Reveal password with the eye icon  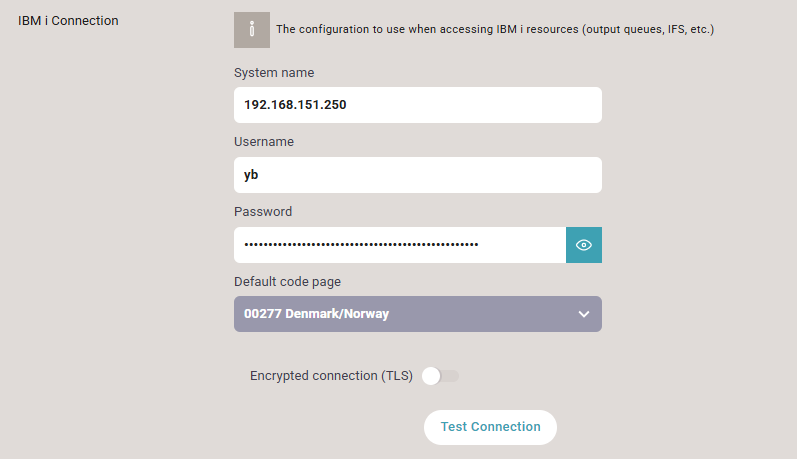pyautogui.click(x=584, y=245)
